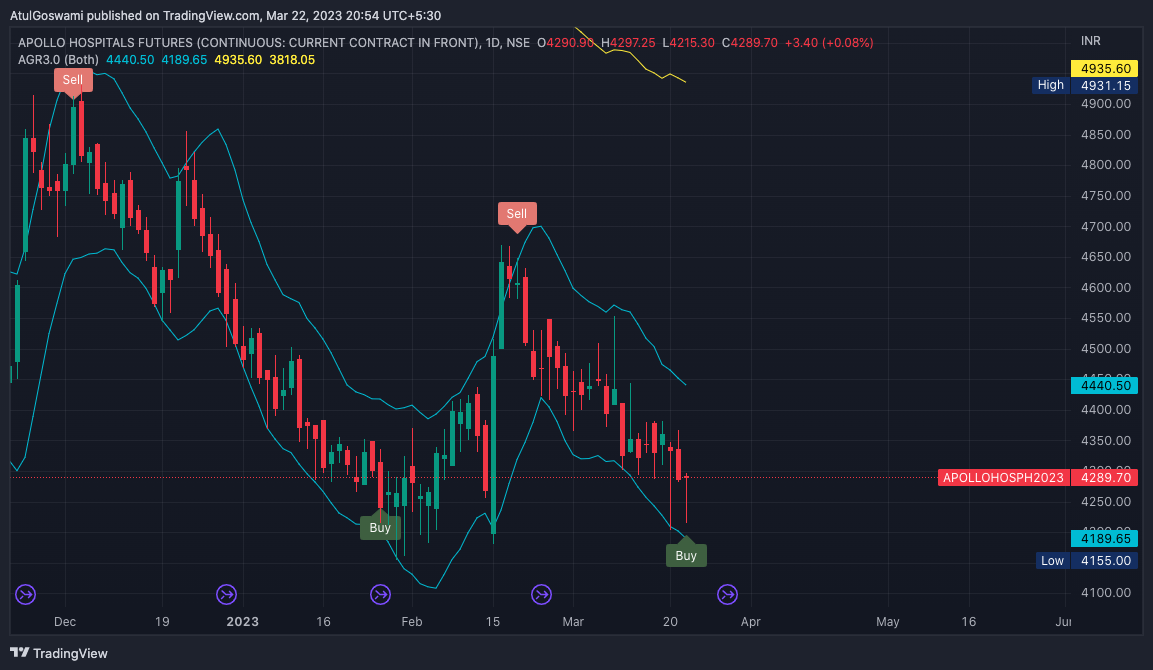
Task: Click the red 4289.70 last price label
Action: pyautogui.click(x=1104, y=478)
